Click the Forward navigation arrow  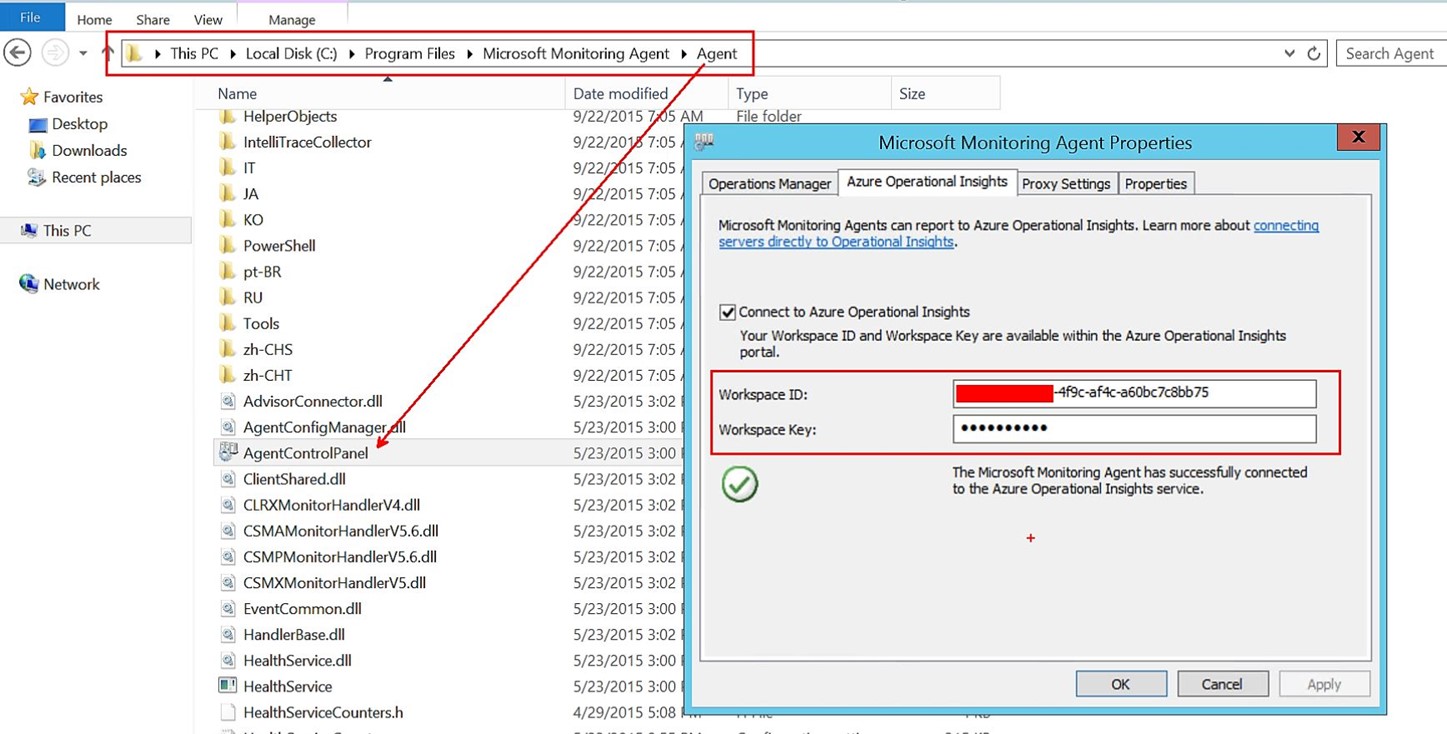55,53
